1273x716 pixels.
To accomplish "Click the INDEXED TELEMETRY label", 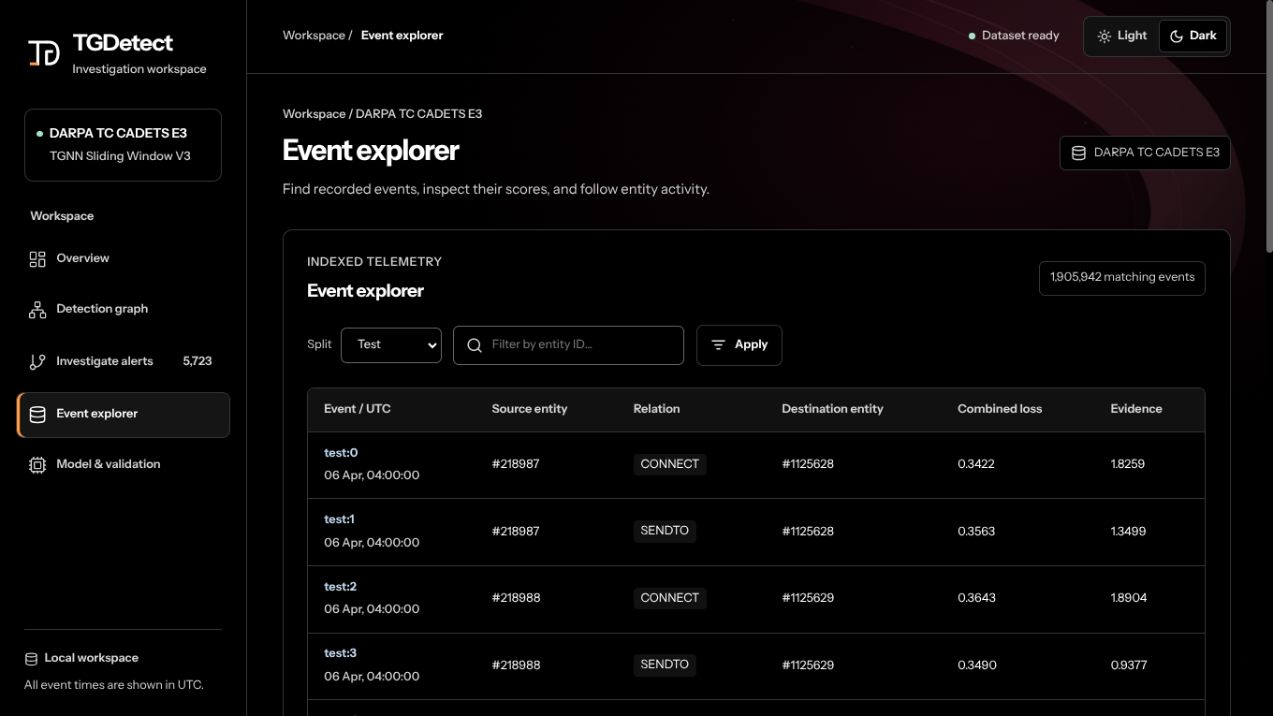I will click(374, 262).
